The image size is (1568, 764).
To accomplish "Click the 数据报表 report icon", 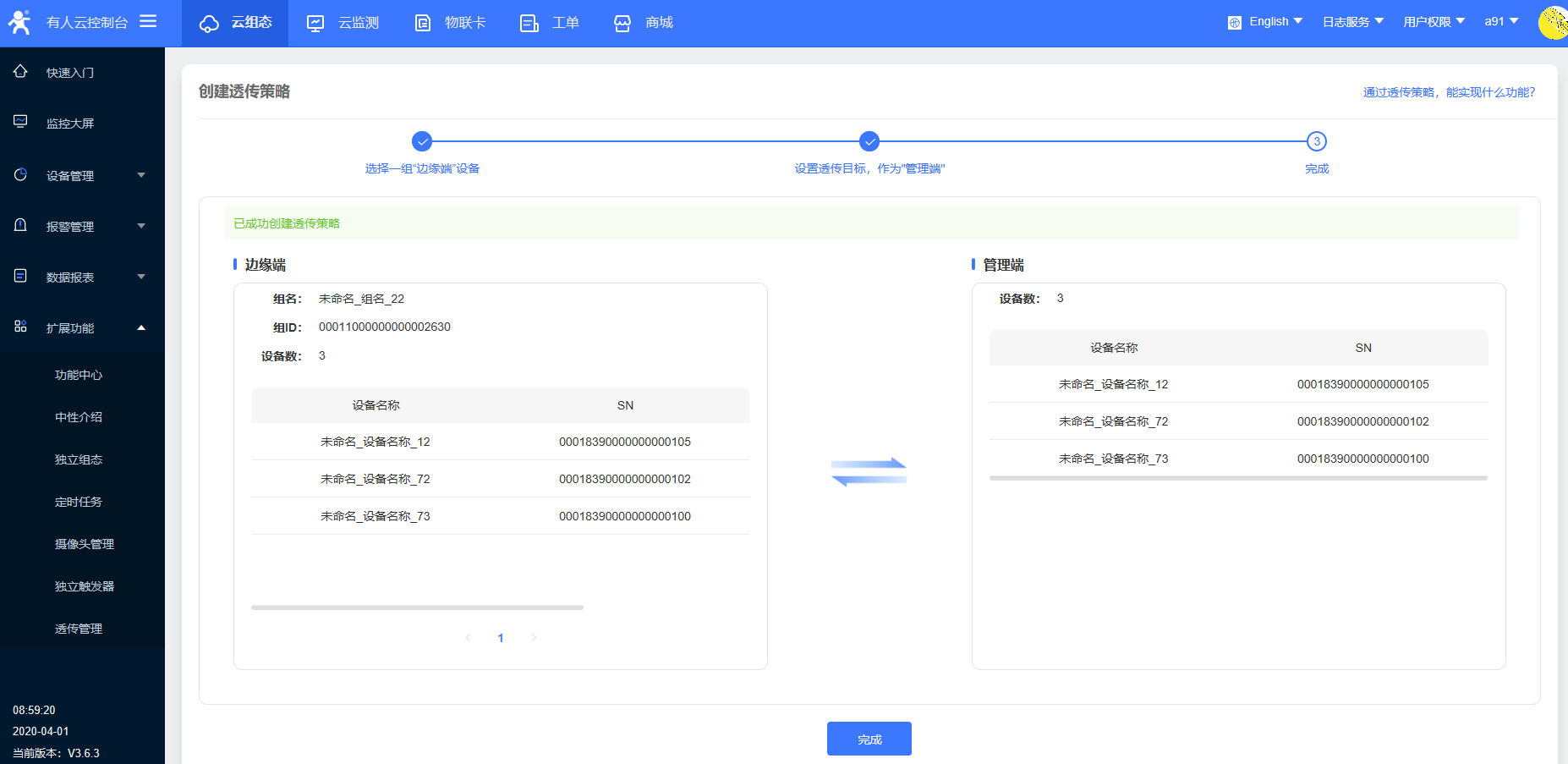I will [20, 276].
